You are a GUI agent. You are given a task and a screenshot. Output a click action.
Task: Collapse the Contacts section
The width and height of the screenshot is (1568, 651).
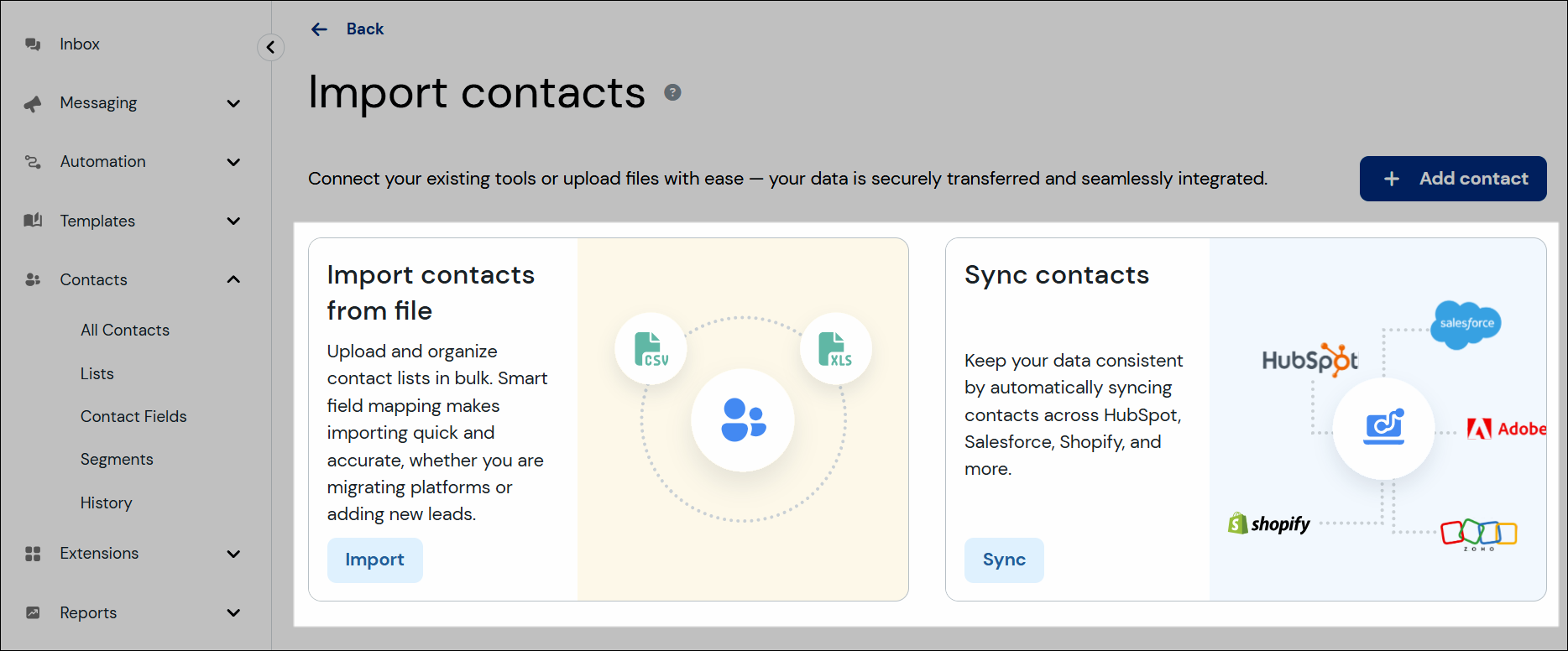coord(233,279)
